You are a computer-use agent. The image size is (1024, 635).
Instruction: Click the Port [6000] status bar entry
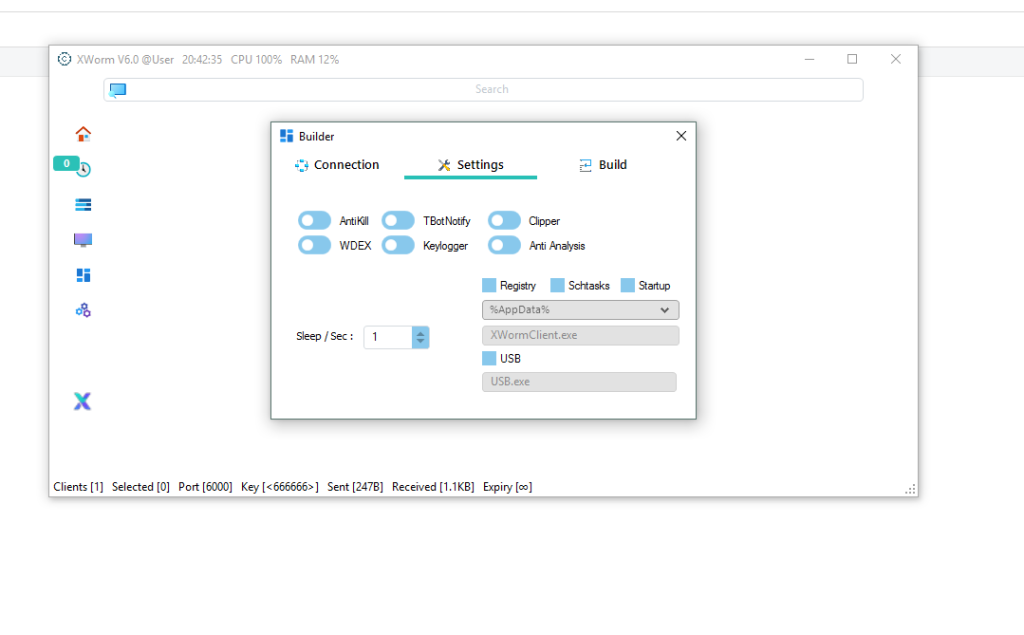point(205,487)
